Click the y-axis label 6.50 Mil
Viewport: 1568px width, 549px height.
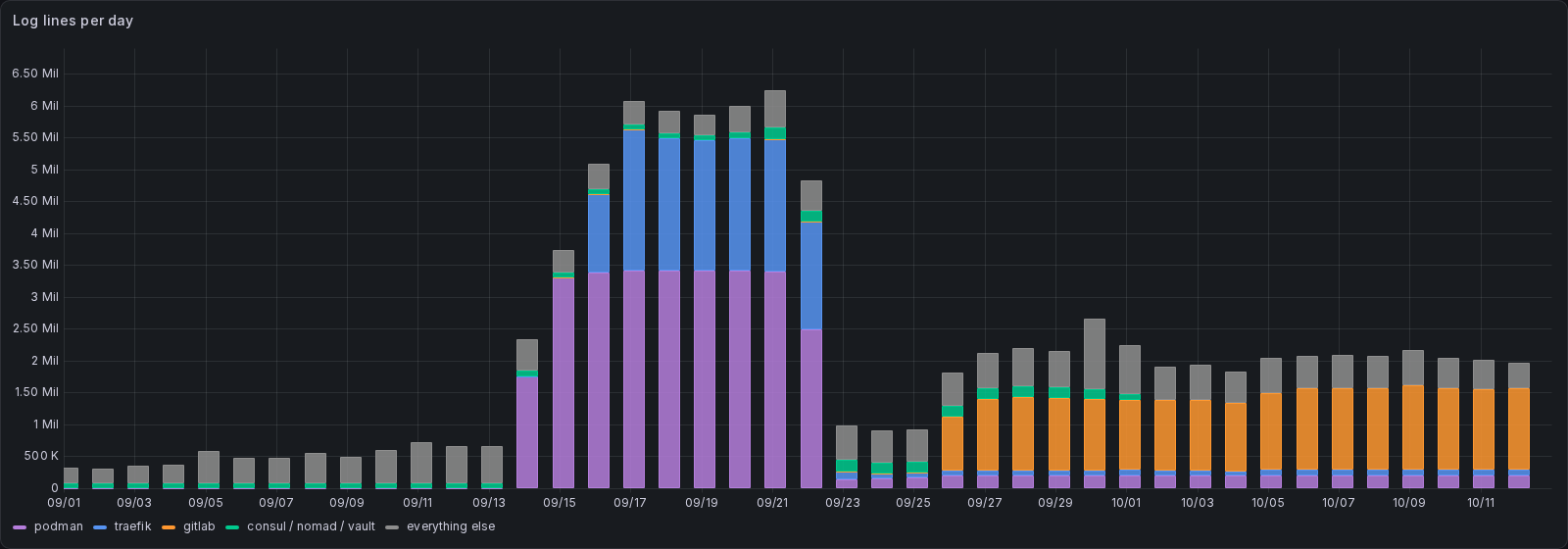(x=35, y=74)
